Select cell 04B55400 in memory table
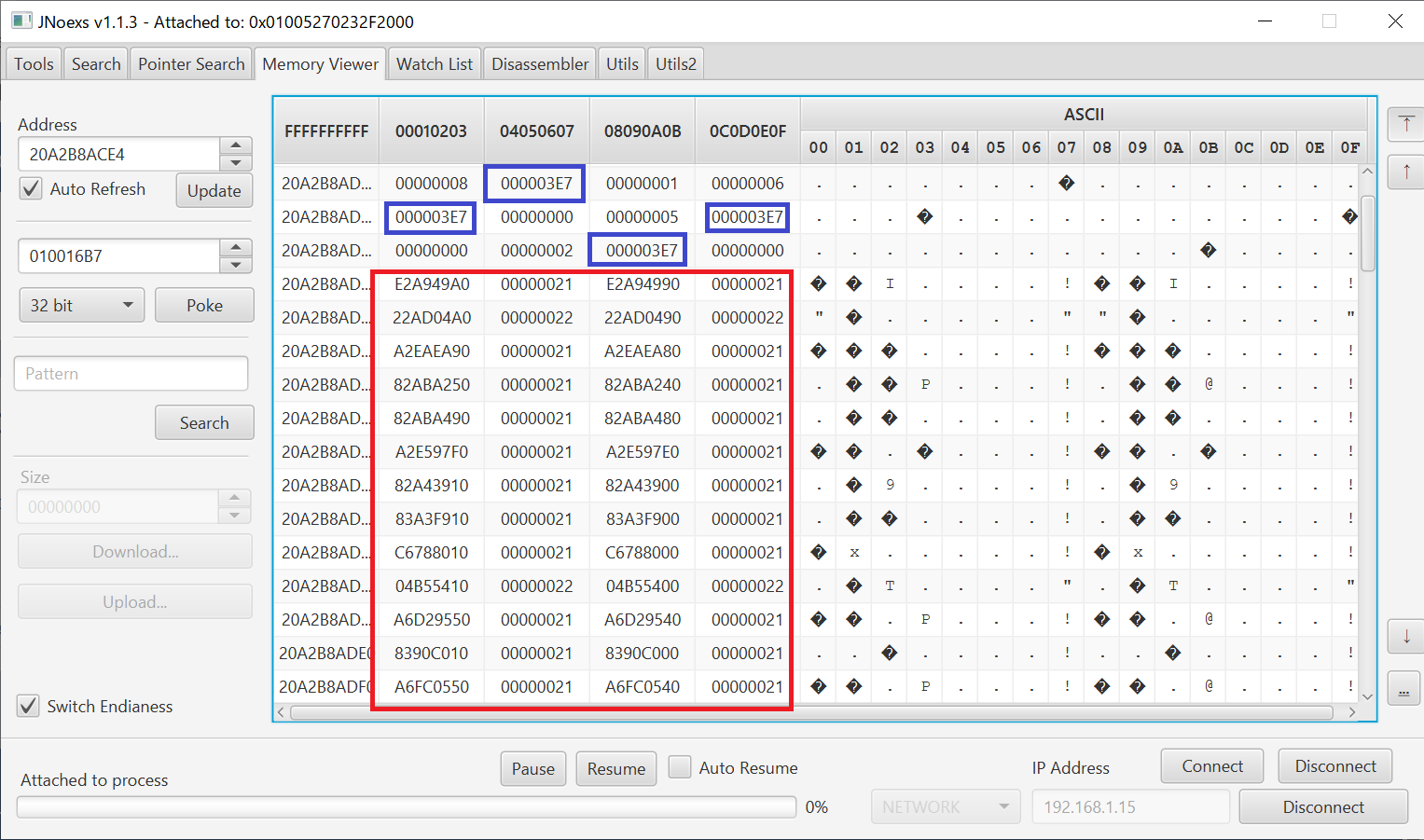The image size is (1424, 840). (643, 585)
